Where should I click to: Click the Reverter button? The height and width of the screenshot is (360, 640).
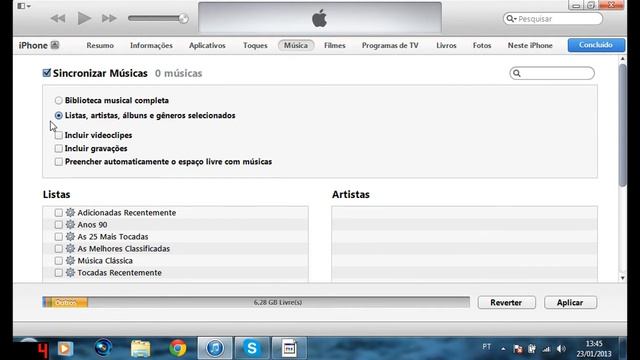pos(506,302)
